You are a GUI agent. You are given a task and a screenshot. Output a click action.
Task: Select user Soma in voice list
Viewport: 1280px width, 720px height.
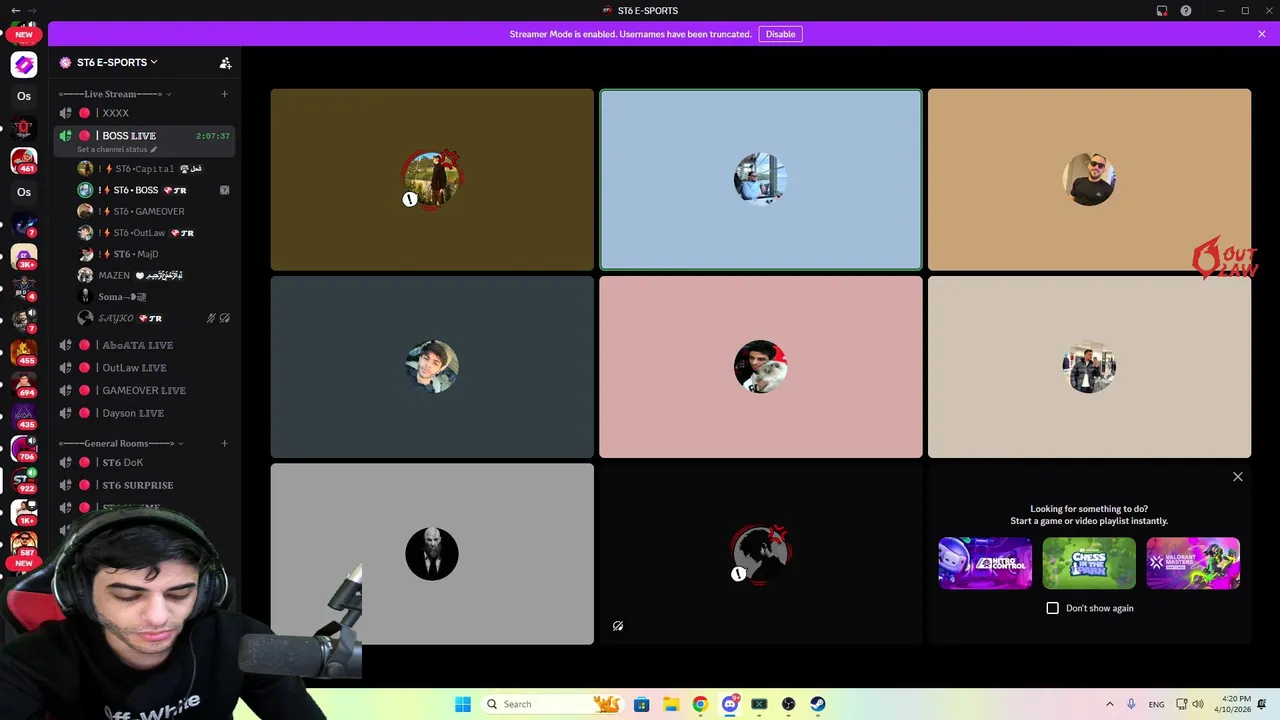click(154, 297)
